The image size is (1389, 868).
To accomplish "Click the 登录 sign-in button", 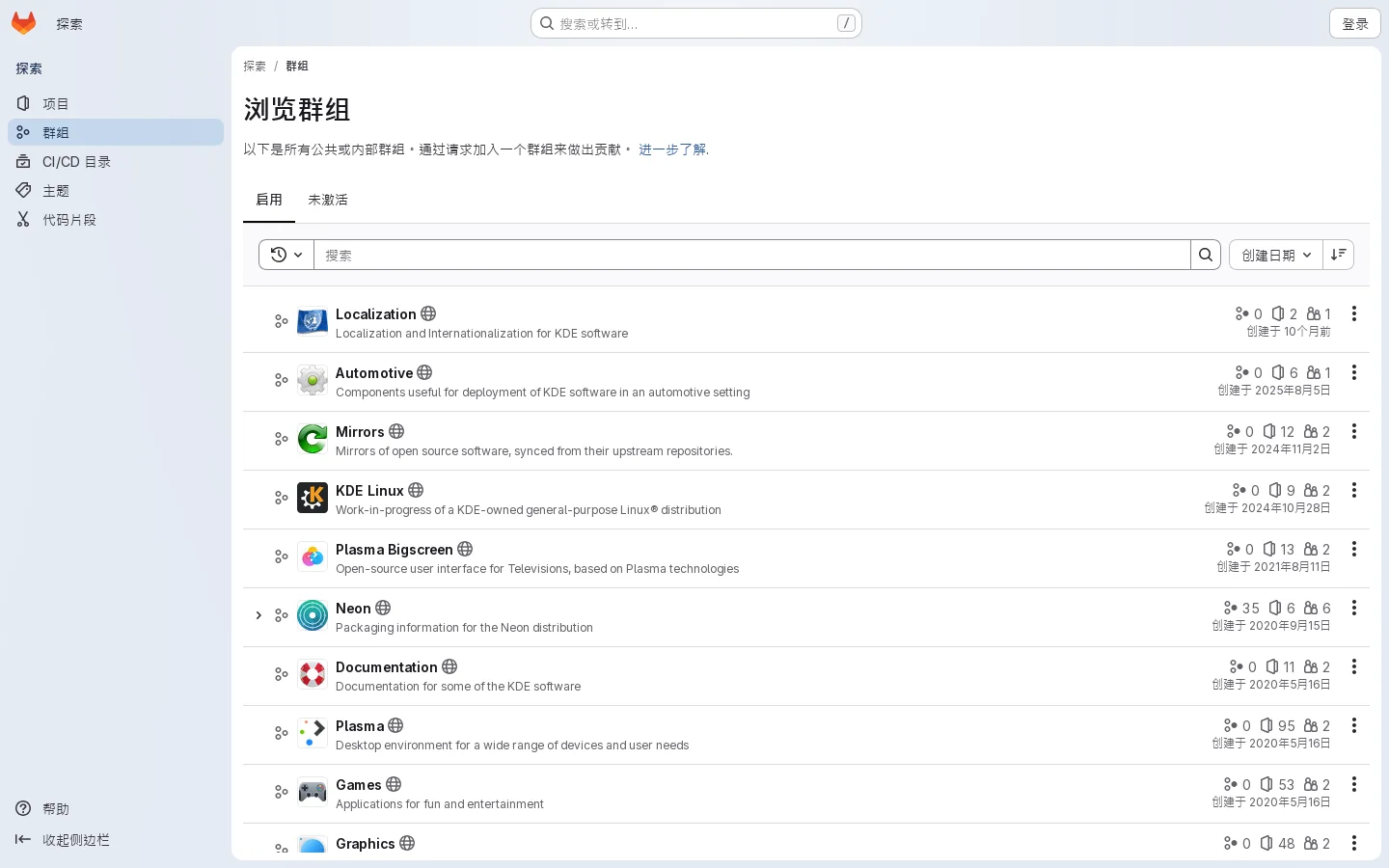I will click(1355, 23).
